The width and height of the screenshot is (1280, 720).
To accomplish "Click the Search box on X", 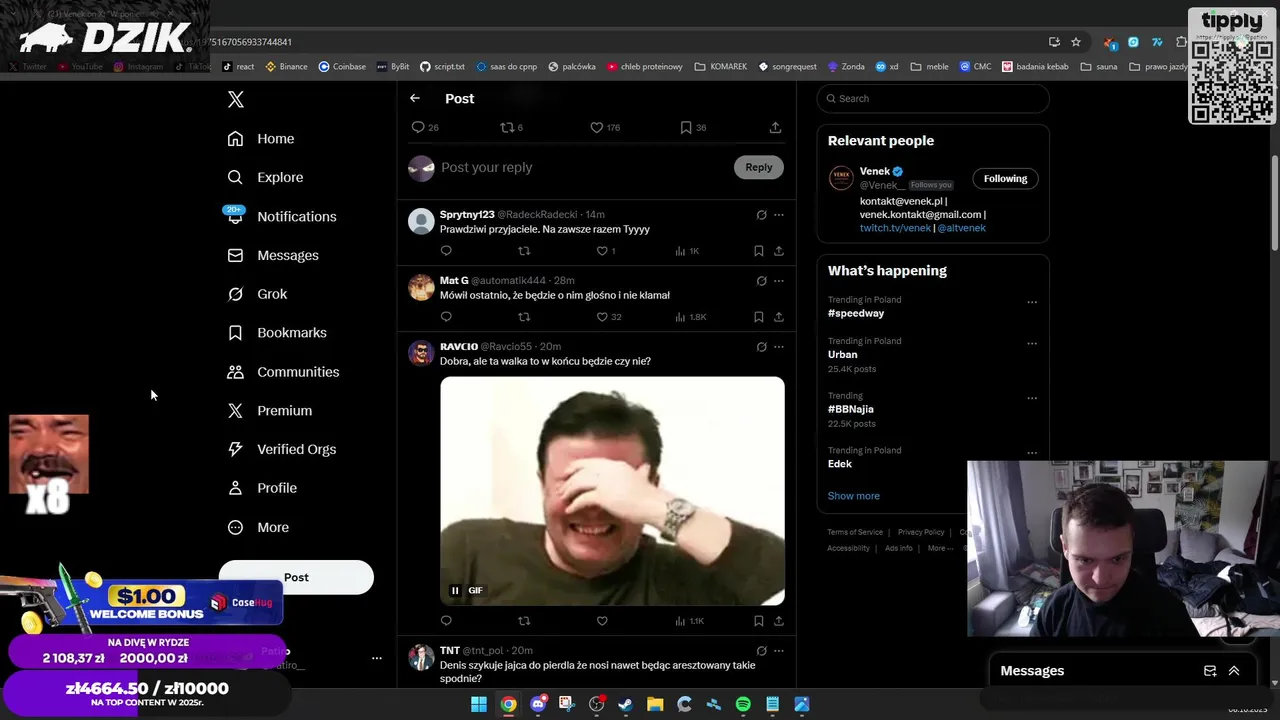I will click(933, 98).
